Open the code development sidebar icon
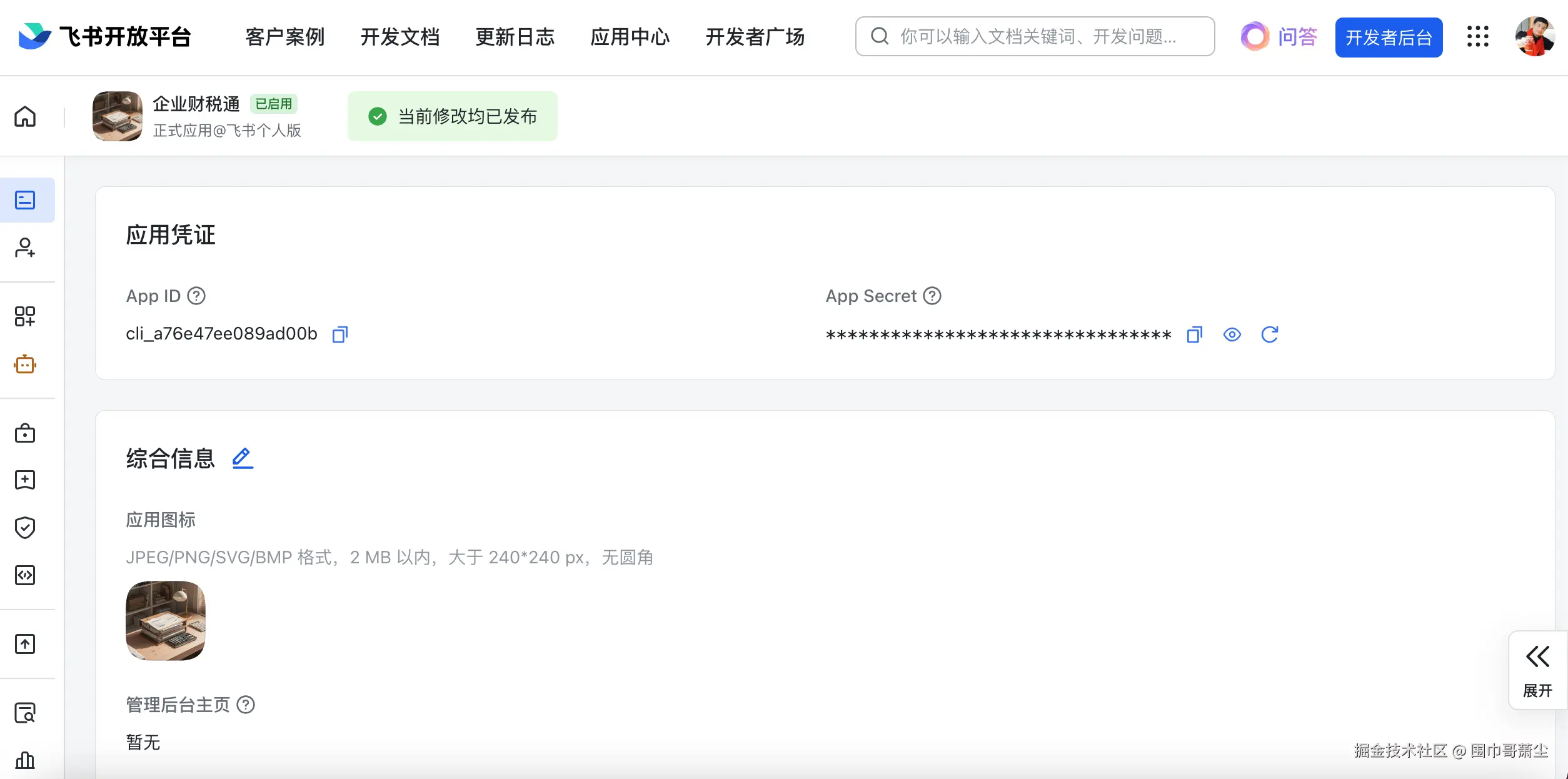Image resolution: width=1568 pixels, height=779 pixels. [25, 575]
